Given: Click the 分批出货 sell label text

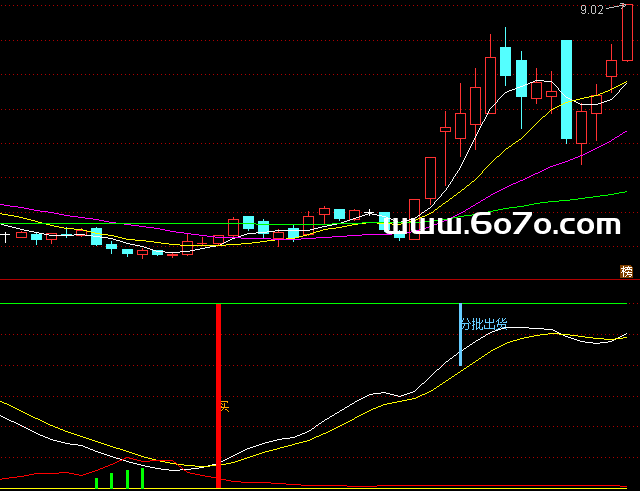Looking at the screenshot, I should point(485,324).
